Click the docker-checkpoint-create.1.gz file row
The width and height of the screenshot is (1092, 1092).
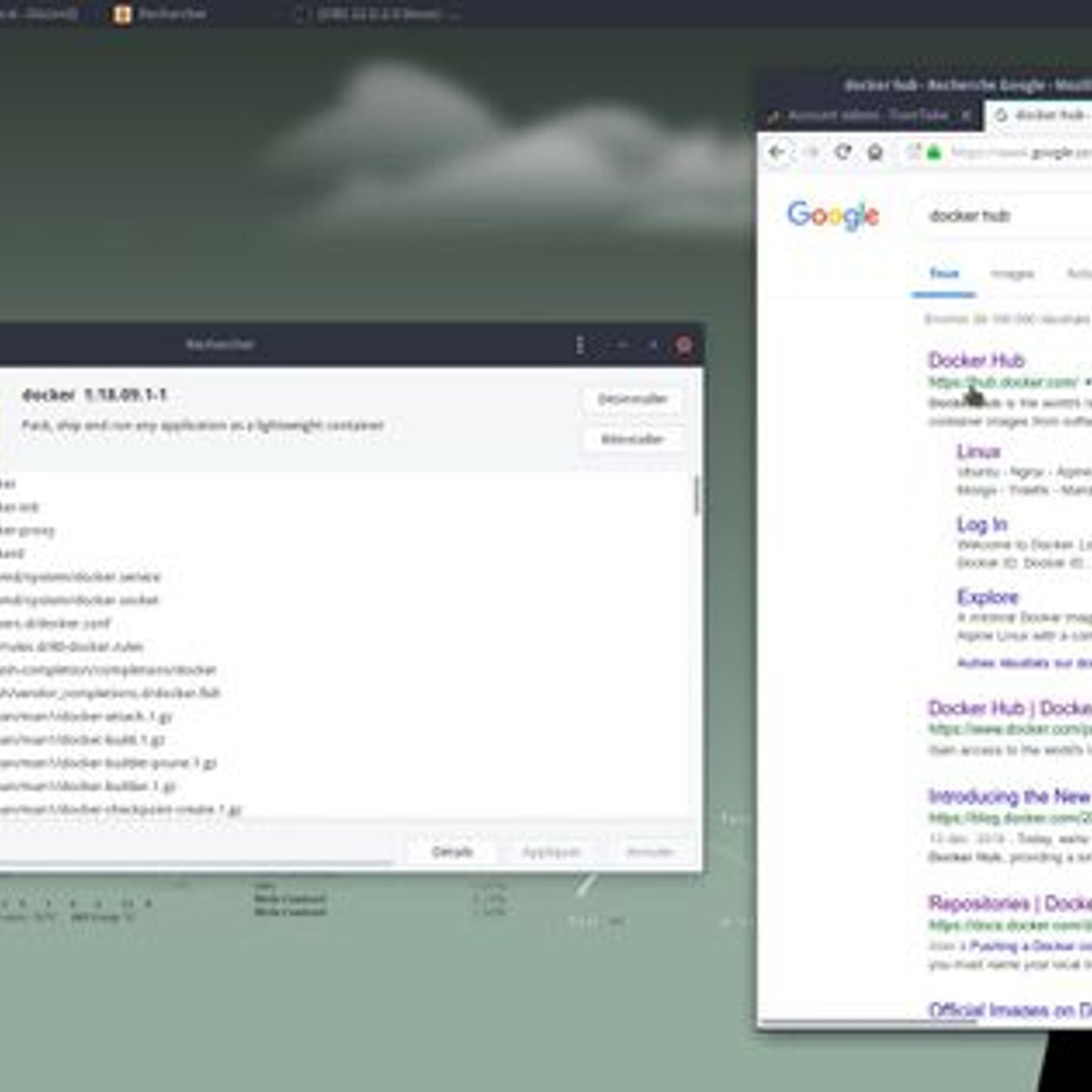pyautogui.click(x=121, y=809)
